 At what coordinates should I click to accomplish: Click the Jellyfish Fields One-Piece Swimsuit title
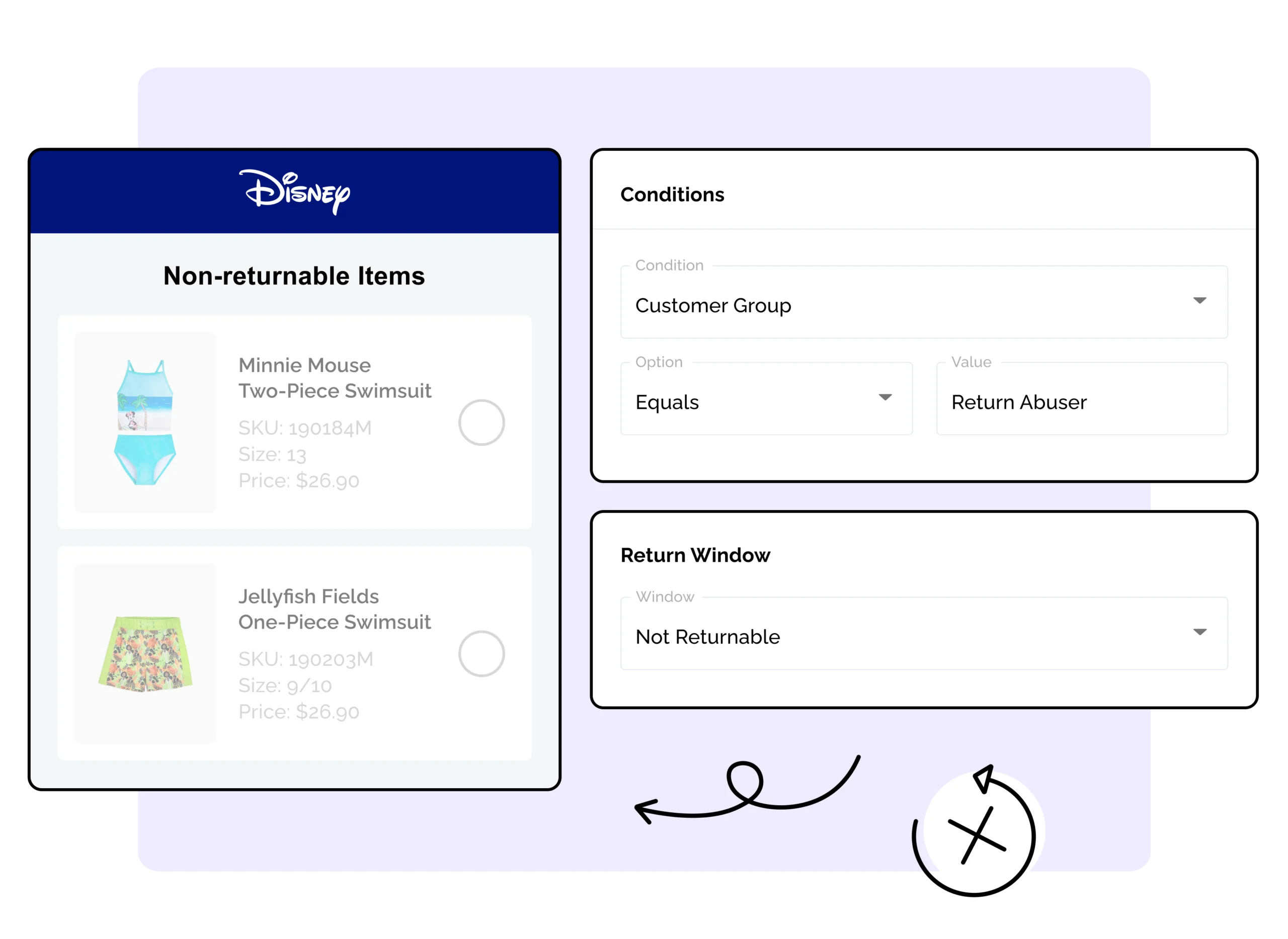point(335,610)
